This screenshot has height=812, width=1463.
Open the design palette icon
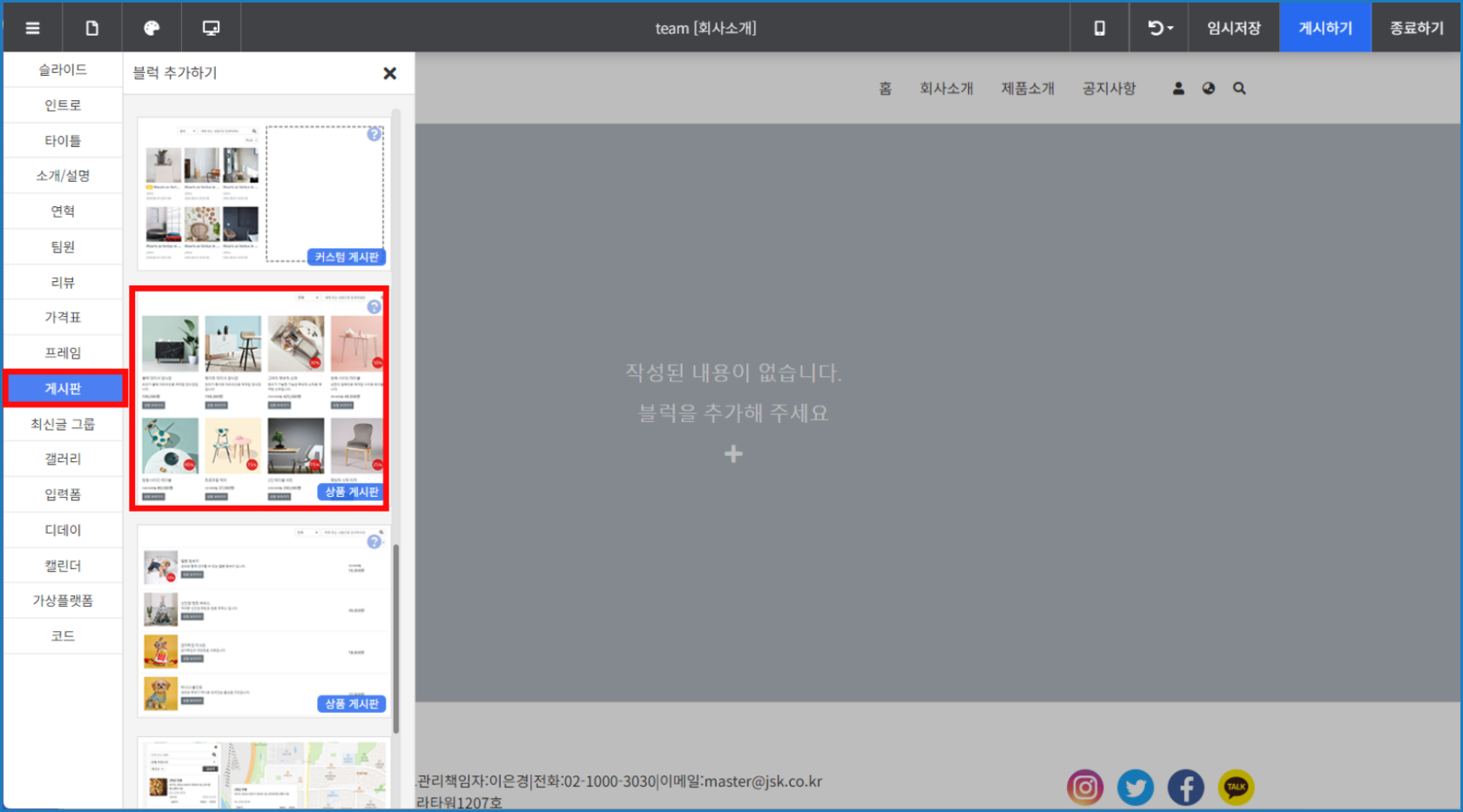[152, 28]
